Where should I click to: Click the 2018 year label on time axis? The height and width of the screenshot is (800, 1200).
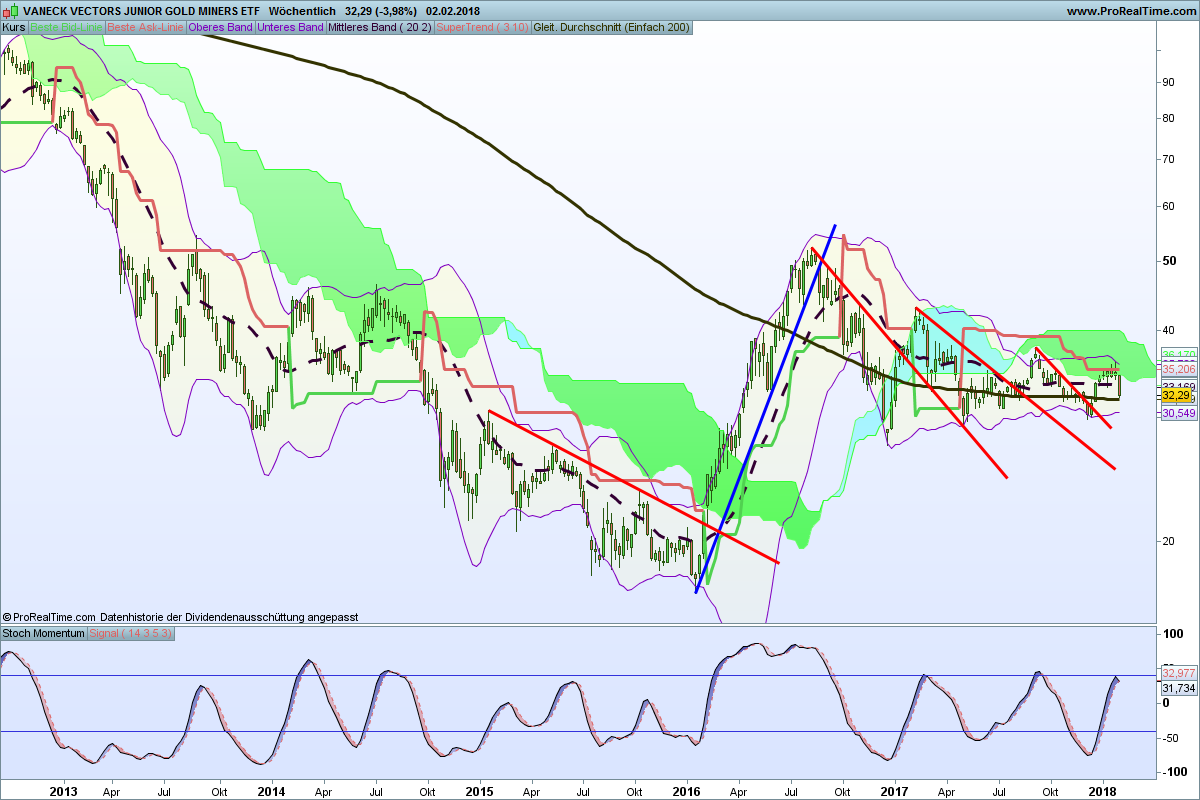tap(1103, 790)
